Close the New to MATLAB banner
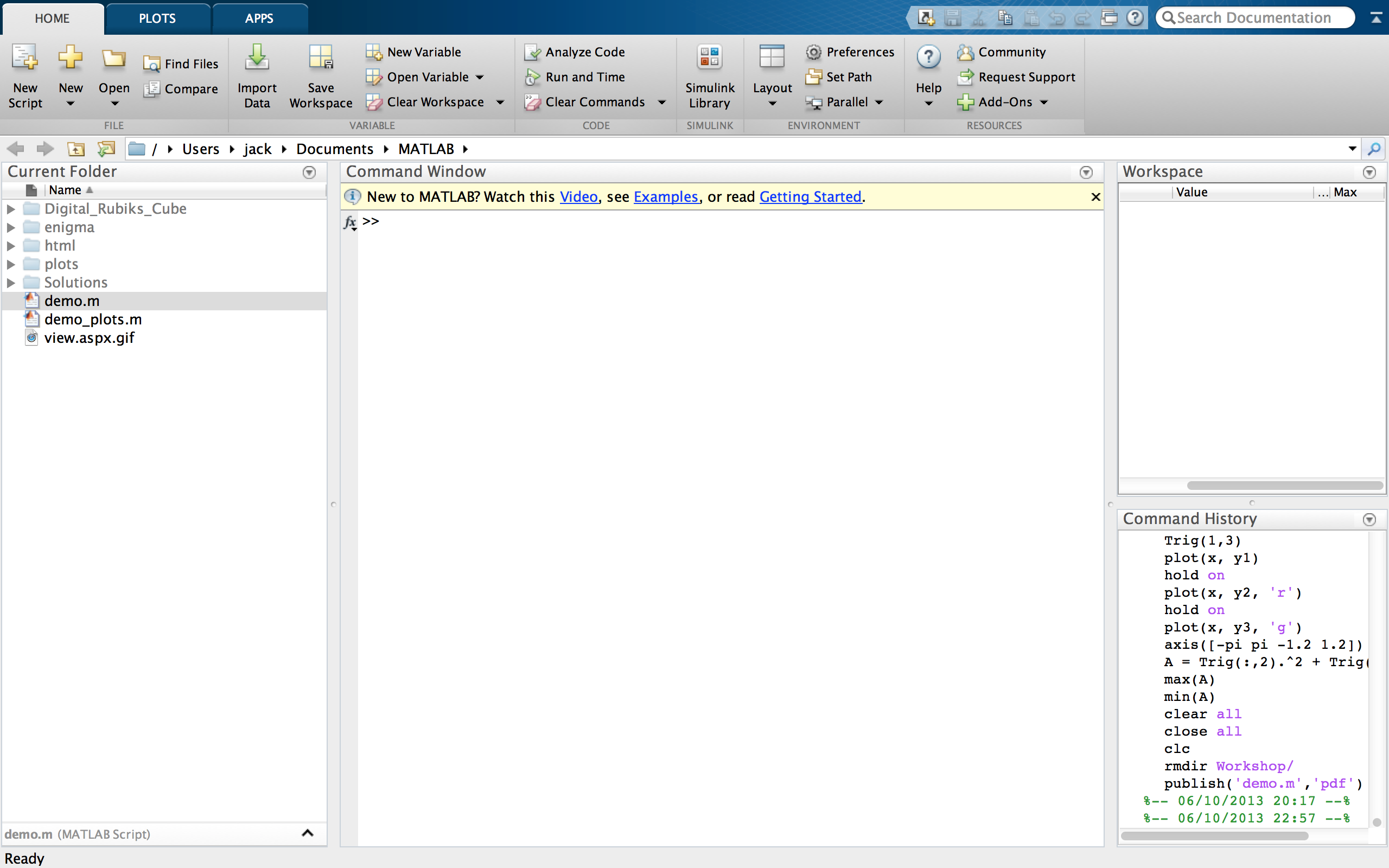Viewport: 1389px width, 868px height. pos(1095,197)
